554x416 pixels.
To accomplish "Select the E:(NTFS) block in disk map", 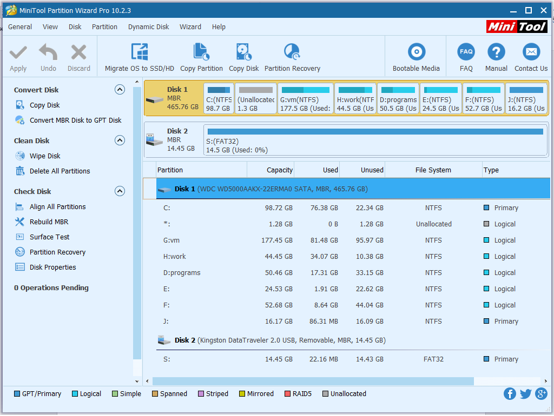I will click(x=441, y=99).
